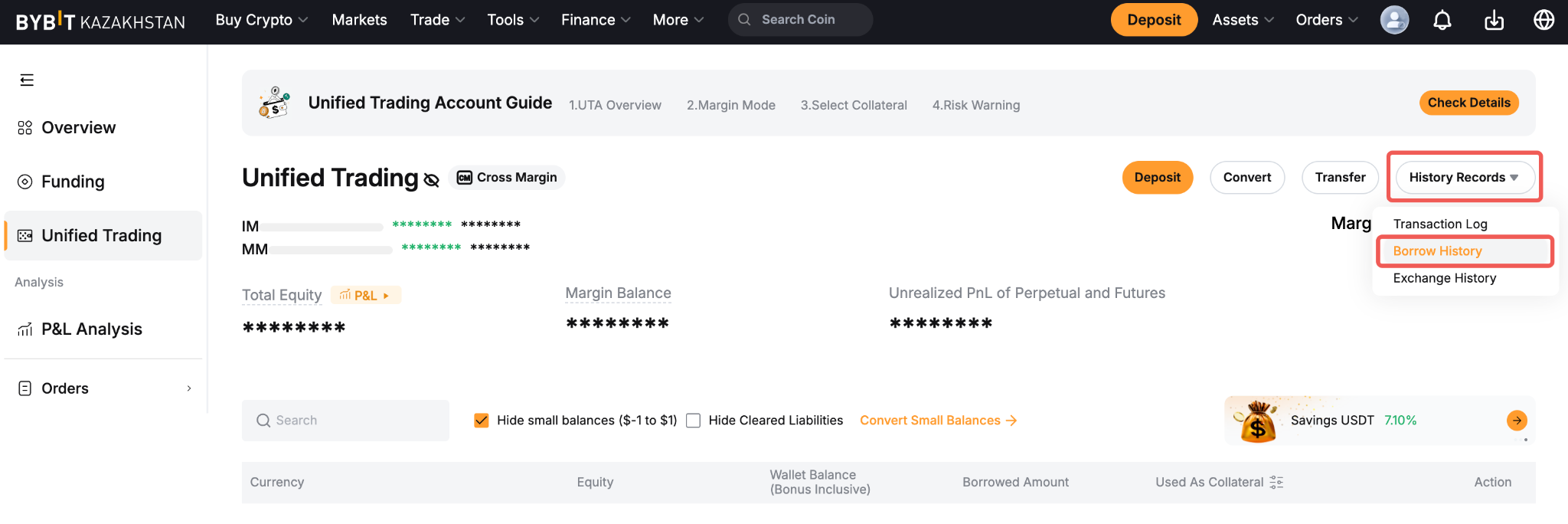Click Check Details button
1568x524 pixels.
click(1469, 103)
